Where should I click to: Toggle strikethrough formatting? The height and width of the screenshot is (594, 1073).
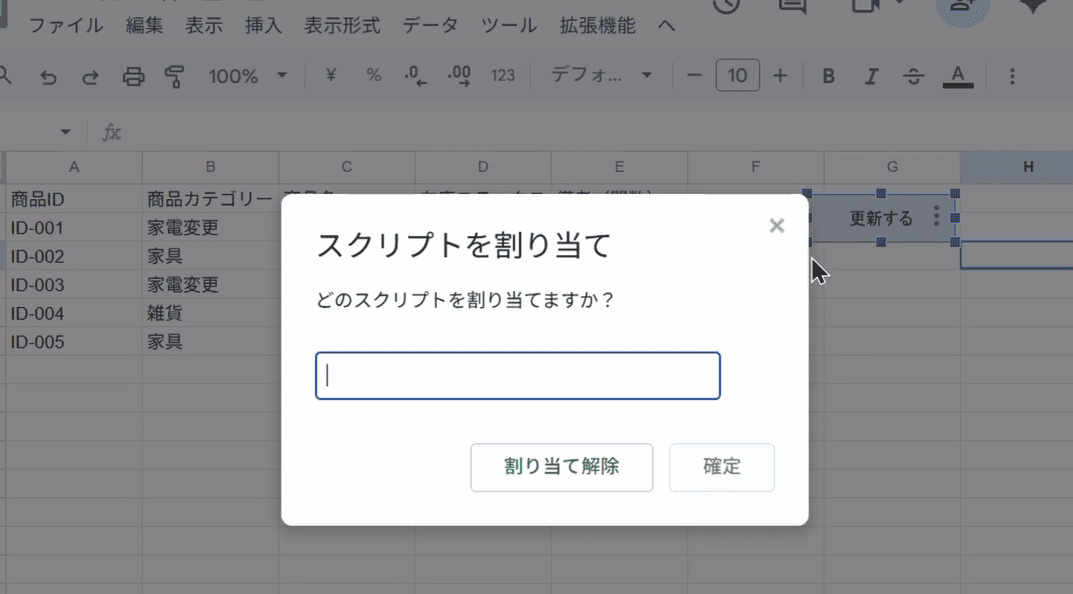(913, 76)
